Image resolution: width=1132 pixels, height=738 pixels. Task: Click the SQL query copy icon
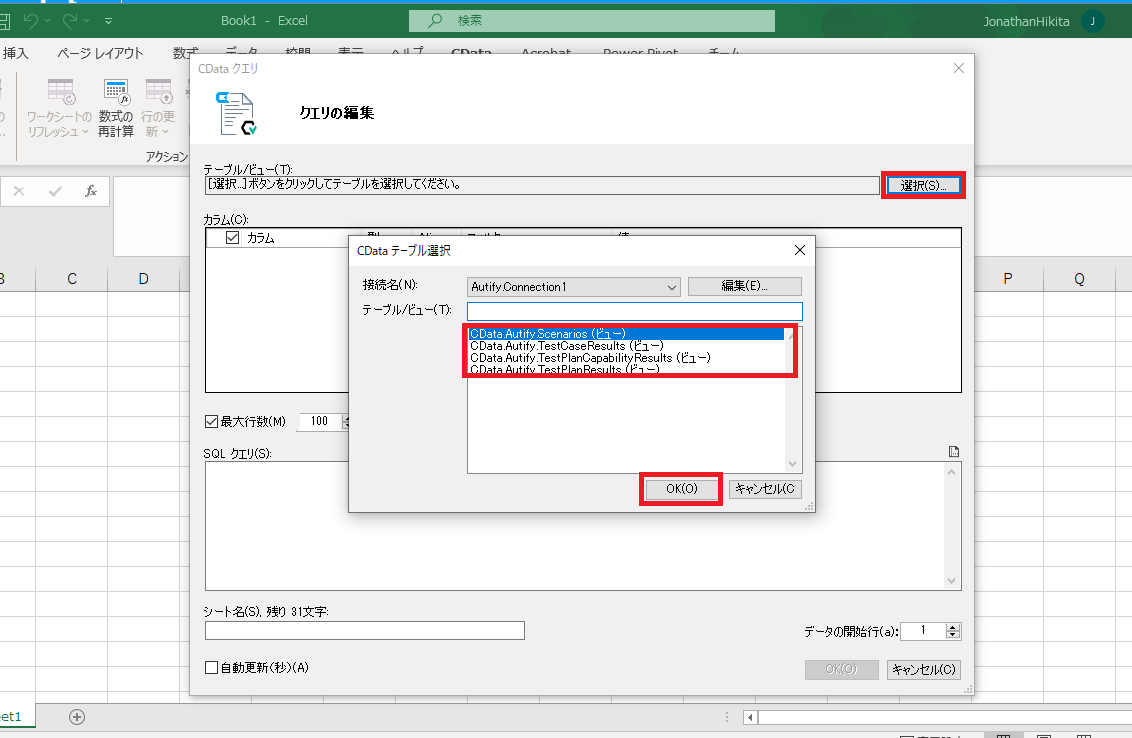(x=954, y=451)
